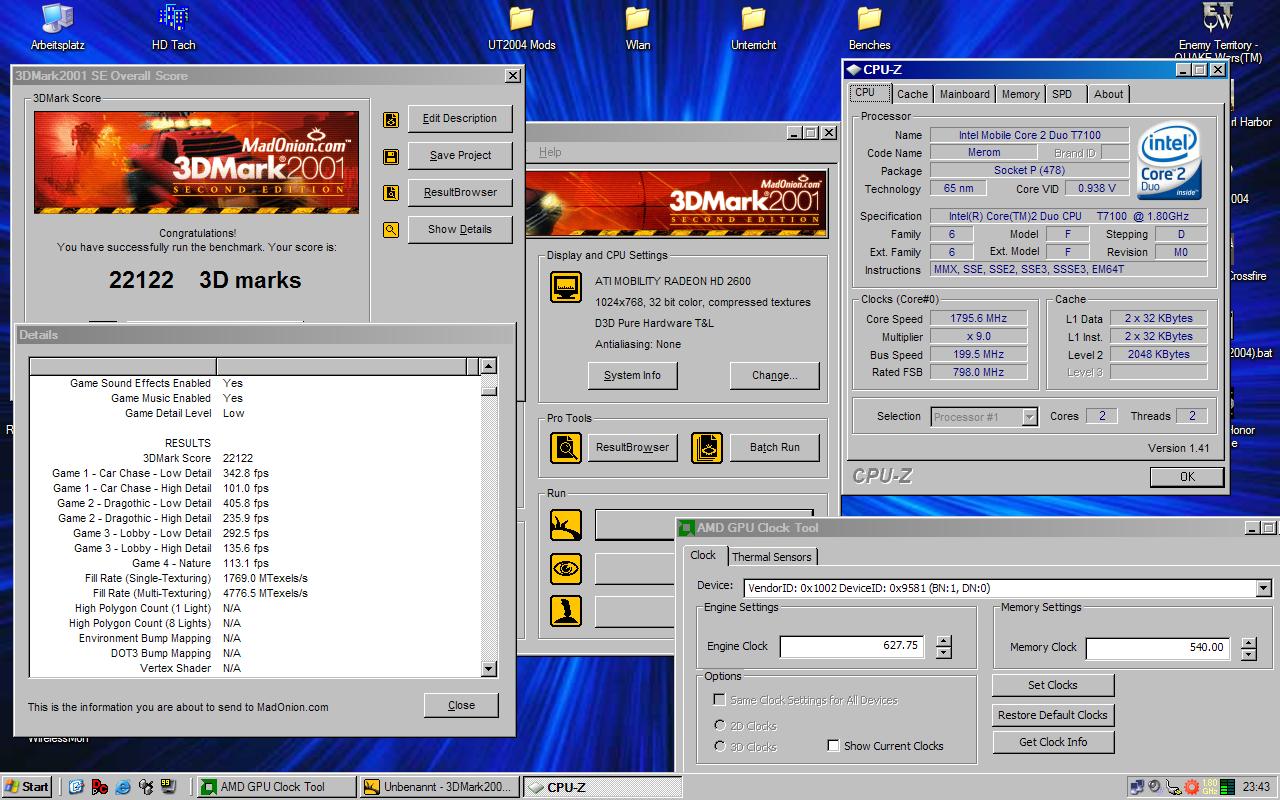The width and height of the screenshot is (1280, 800).
Task: Decrease Memory Clock with down arrow
Action: point(1248,654)
